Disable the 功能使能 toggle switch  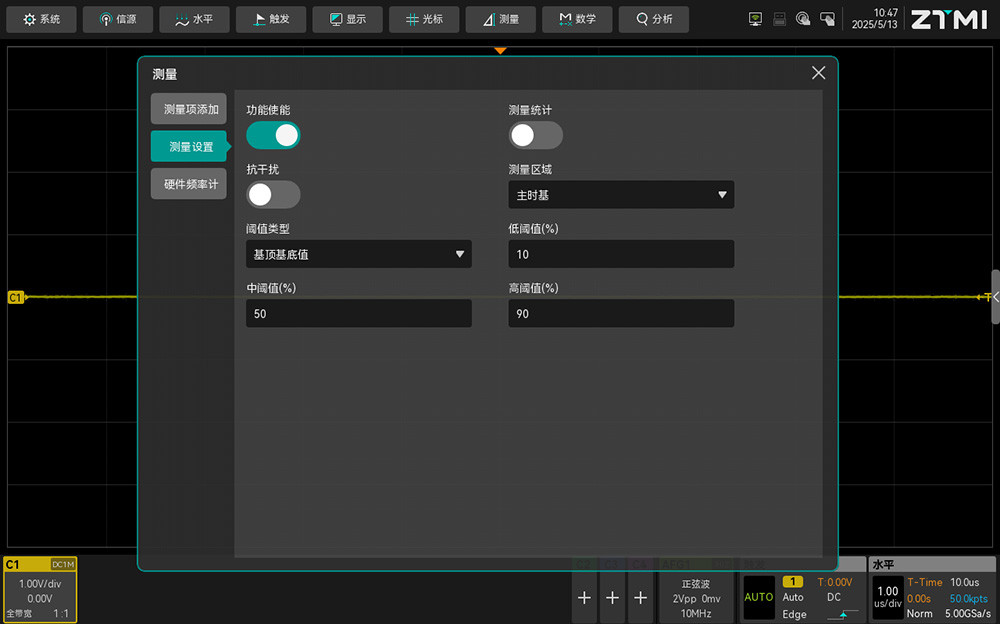[x=273, y=135]
